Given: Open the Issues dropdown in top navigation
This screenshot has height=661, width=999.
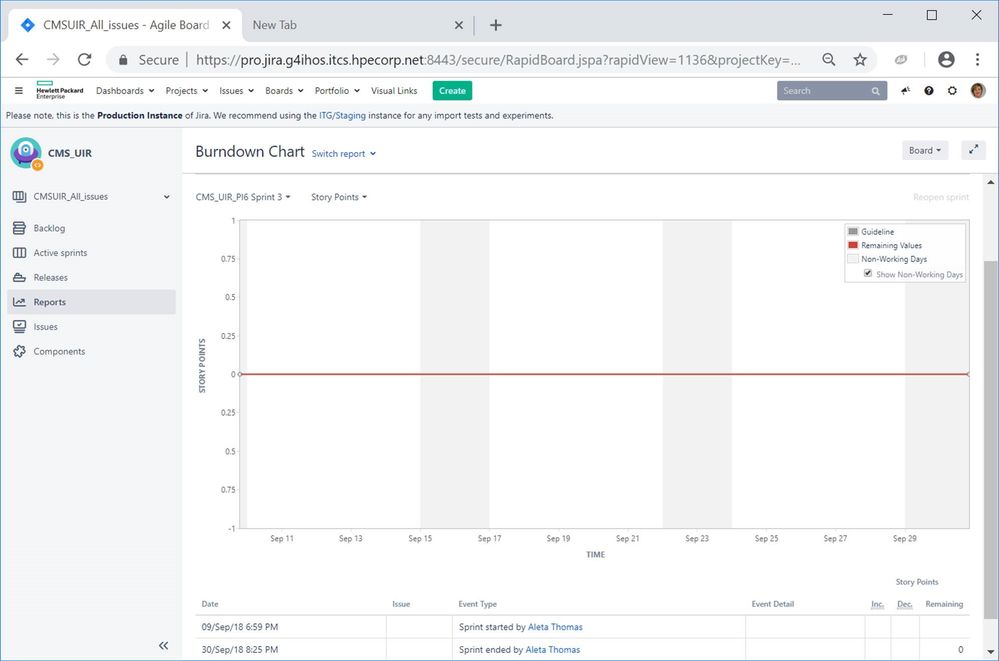Looking at the screenshot, I should point(236,91).
